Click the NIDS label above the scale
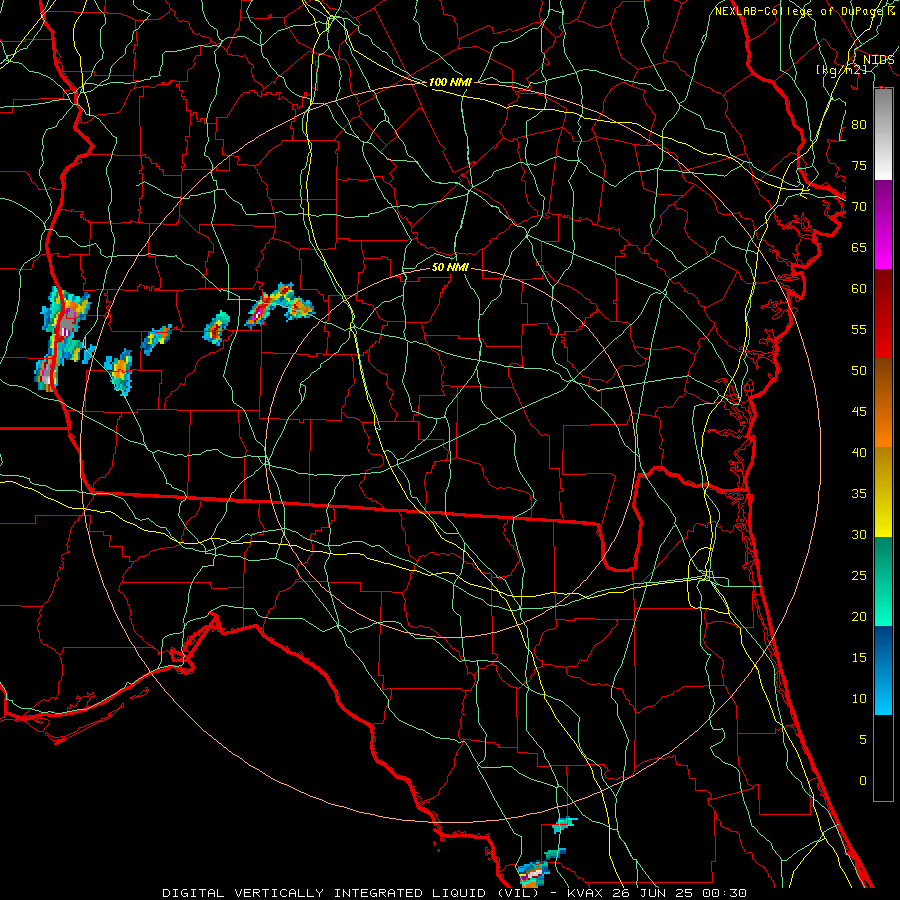Image resolution: width=900 pixels, height=900 pixels. click(x=878, y=59)
